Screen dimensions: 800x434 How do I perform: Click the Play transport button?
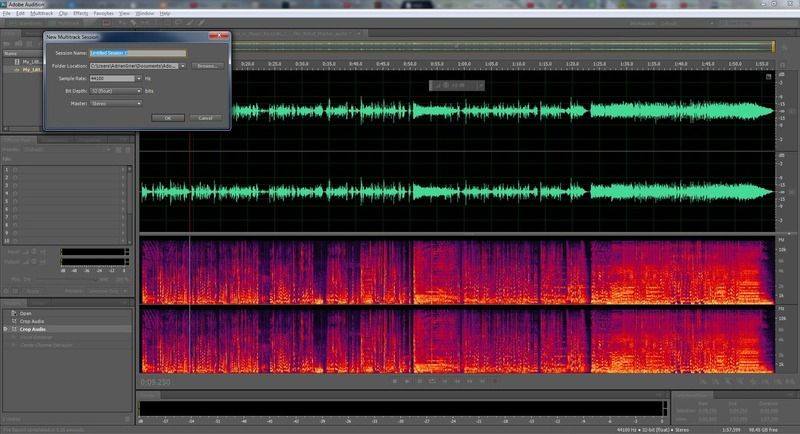click(x=407, y=381)
